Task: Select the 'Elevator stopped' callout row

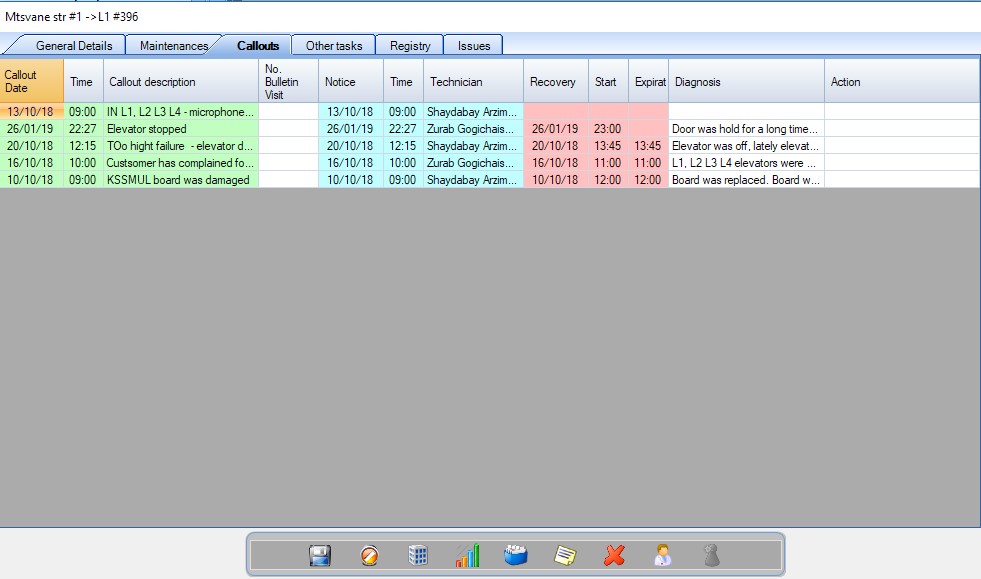Action: pos(180,129)
